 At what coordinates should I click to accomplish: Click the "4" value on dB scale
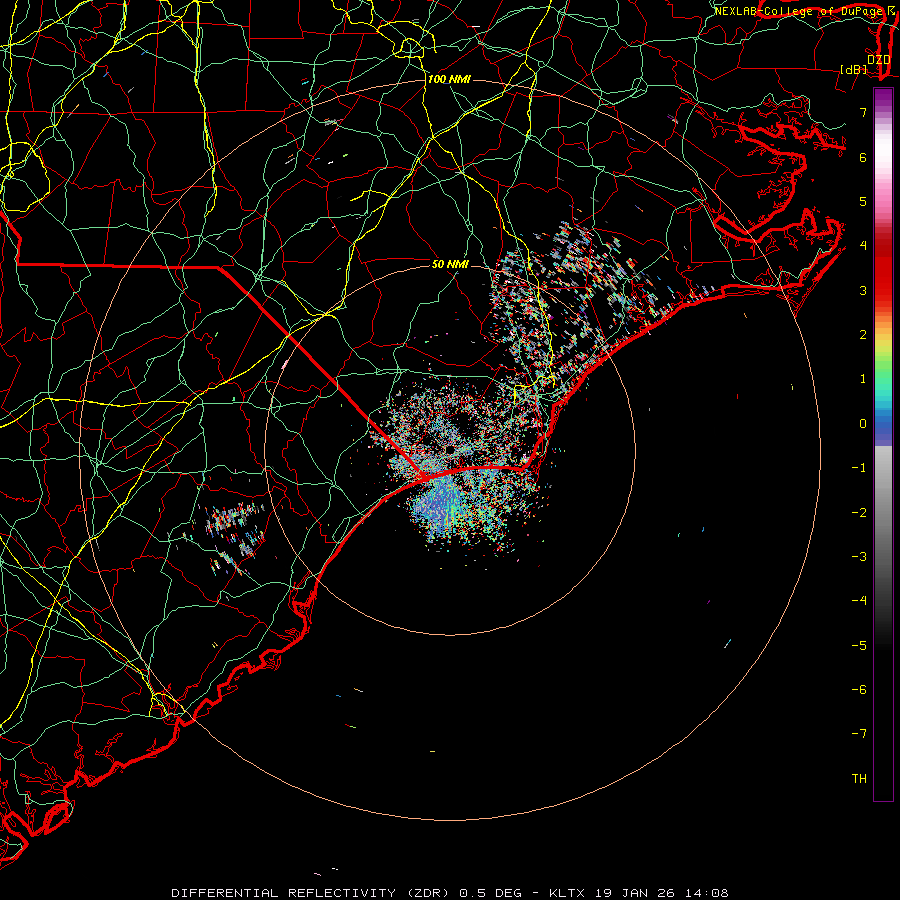point(863,246)
